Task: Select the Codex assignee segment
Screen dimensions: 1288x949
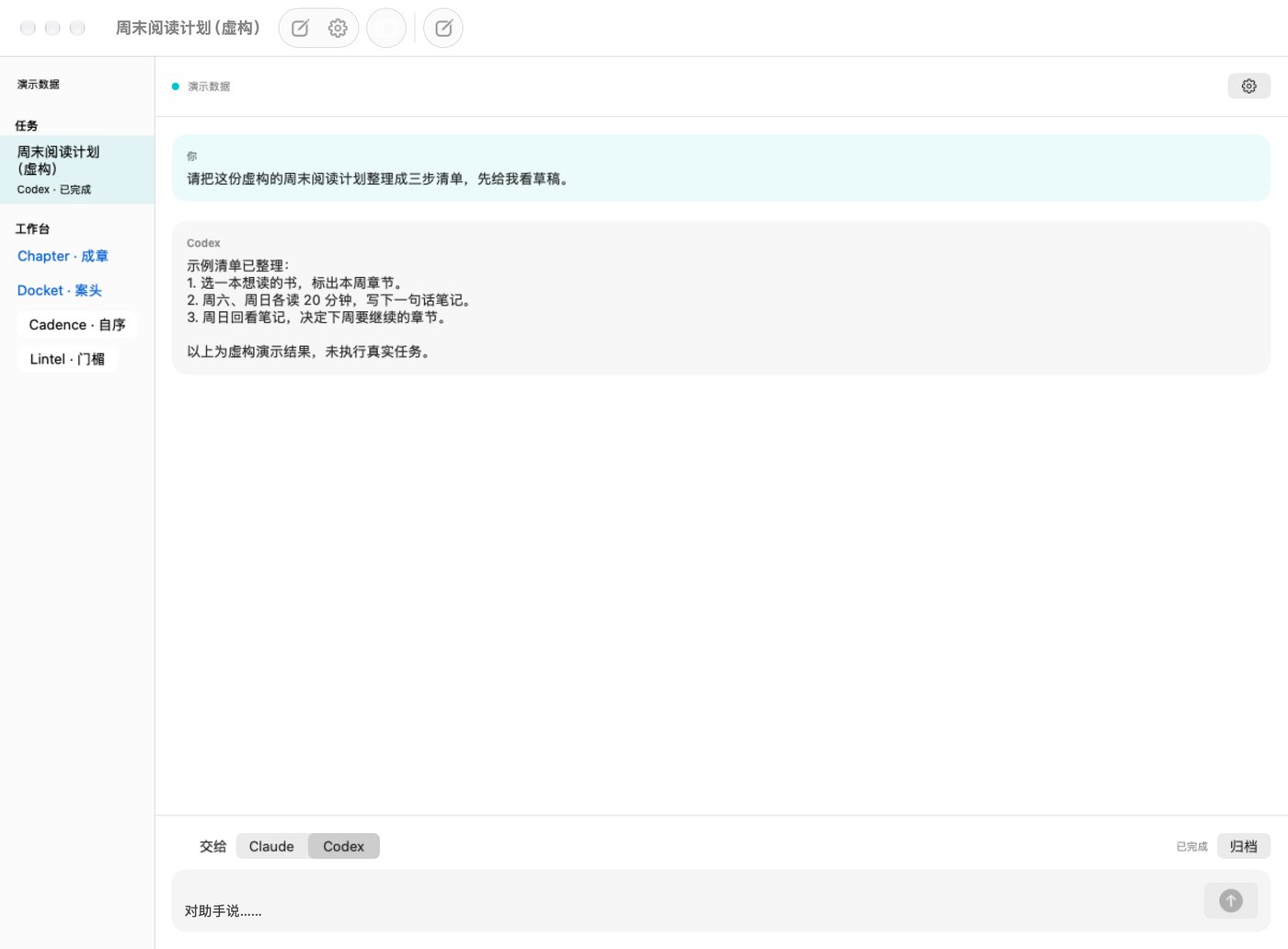Action: pos(343,846)
